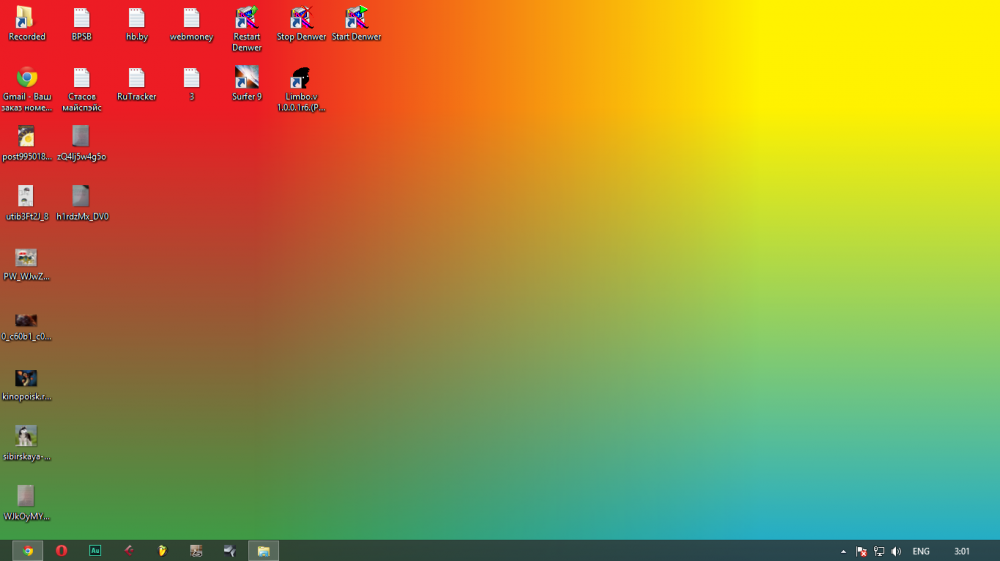Image resolution: width=1000 pixels, height=561 pixels.
Task: Open Opera from the taskbar
Action: 61,551
